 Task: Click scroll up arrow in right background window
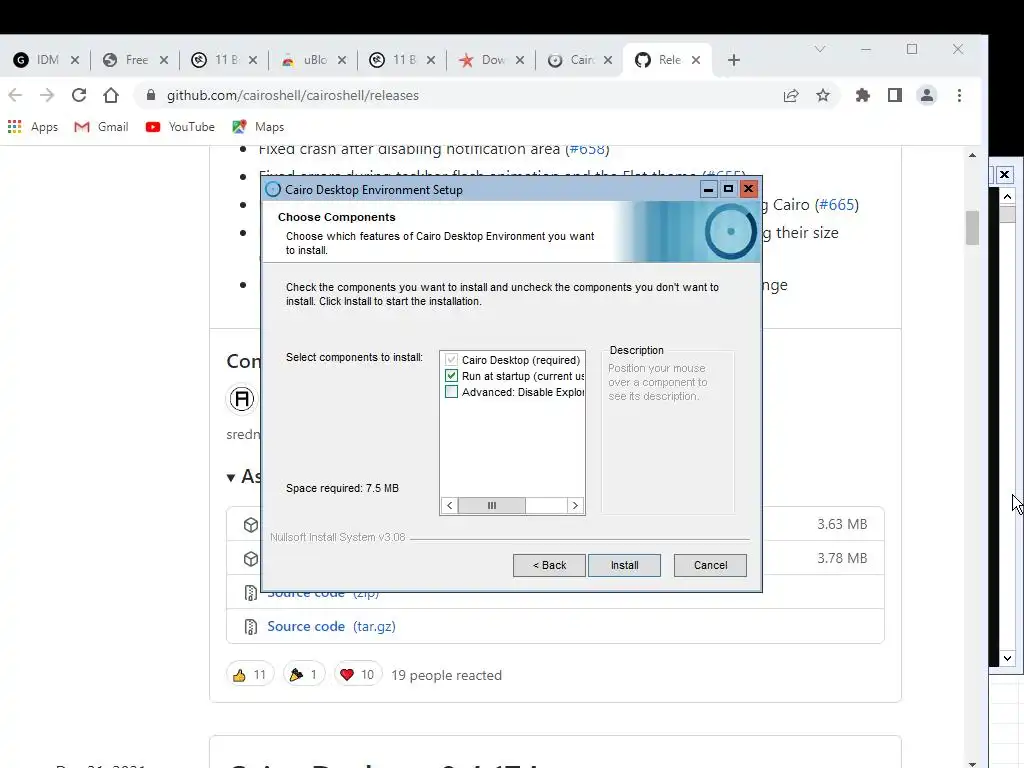[x=1007, y=197]
